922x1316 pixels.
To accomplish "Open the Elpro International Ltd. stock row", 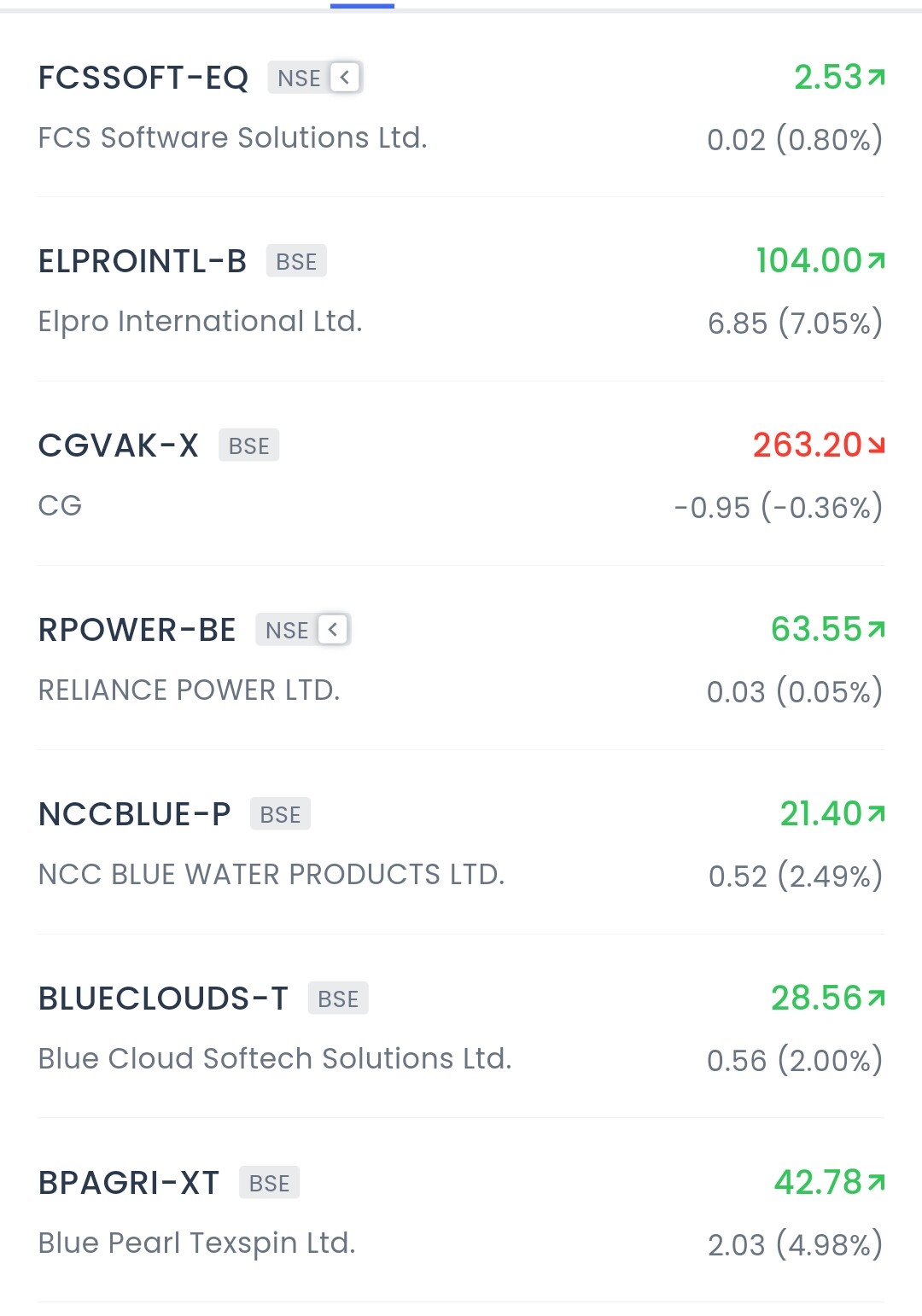I will coord(461,290).
